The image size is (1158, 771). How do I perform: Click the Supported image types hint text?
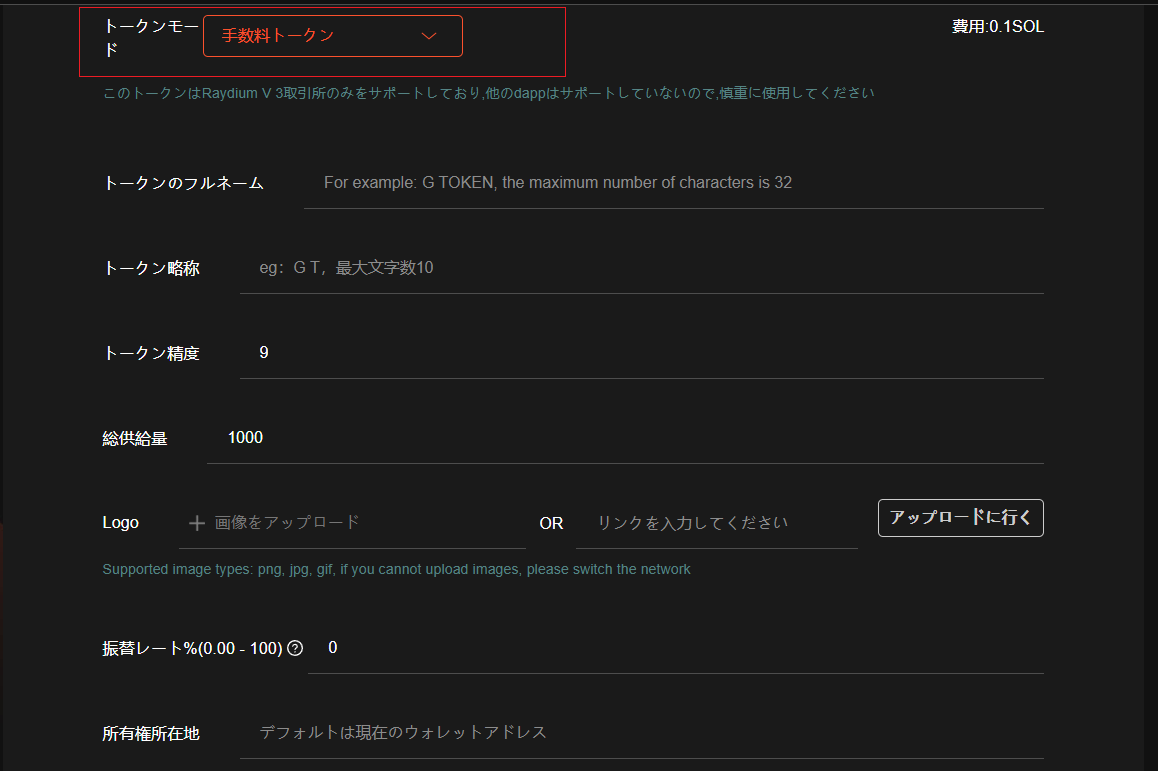click(396, 569)
